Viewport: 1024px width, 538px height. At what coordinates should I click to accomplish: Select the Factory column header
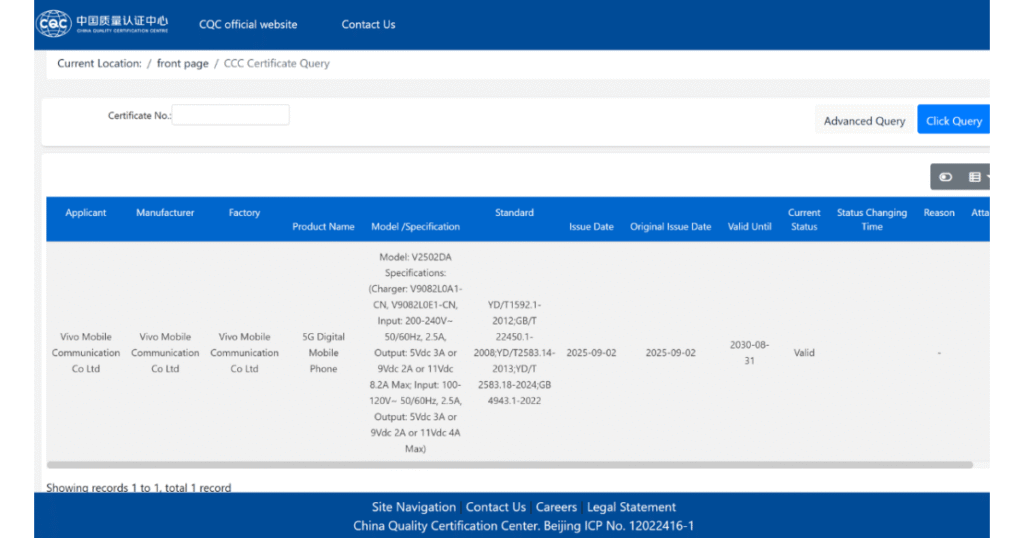click(x=244, y=213)
